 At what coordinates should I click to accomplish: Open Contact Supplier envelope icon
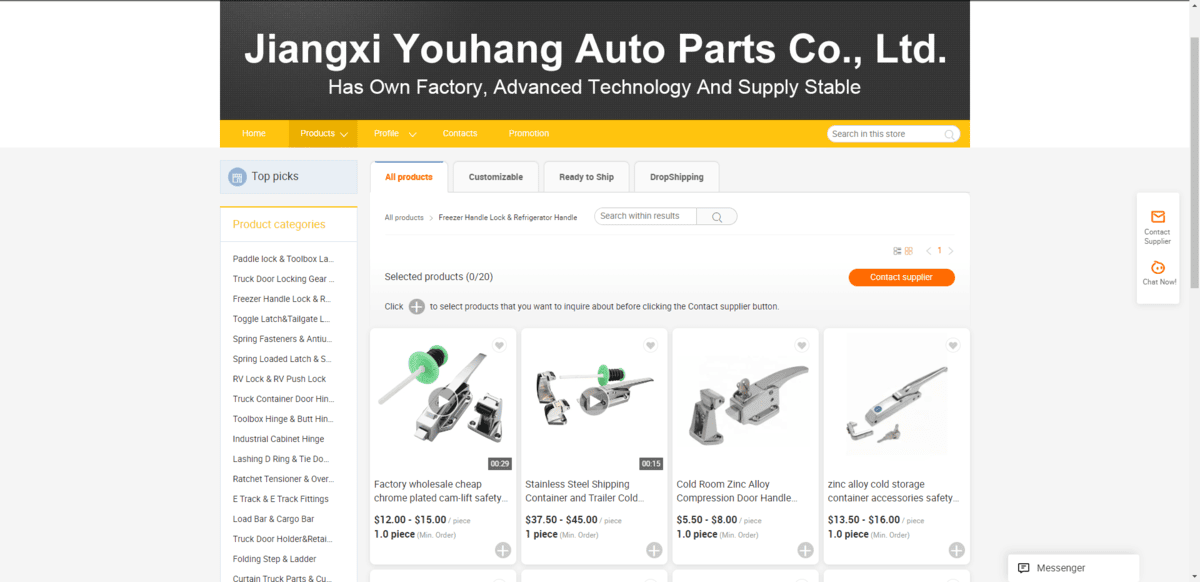point(1157,216)
